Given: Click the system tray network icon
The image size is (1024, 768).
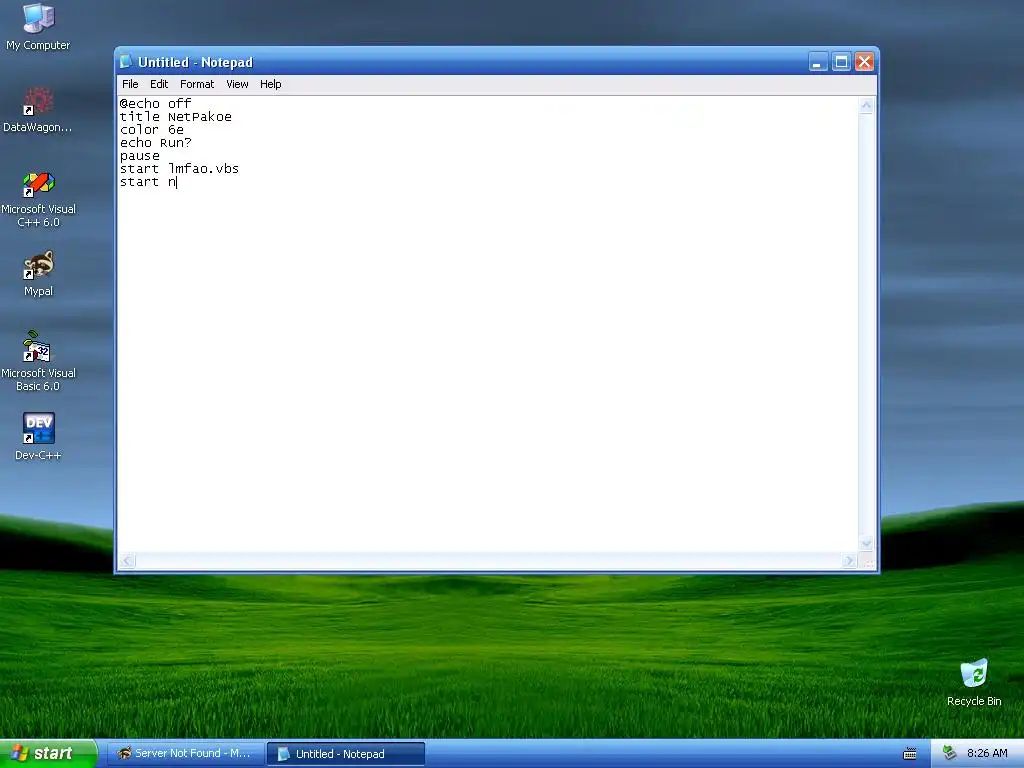Looking at the screenshot, I should coord(949,753).
